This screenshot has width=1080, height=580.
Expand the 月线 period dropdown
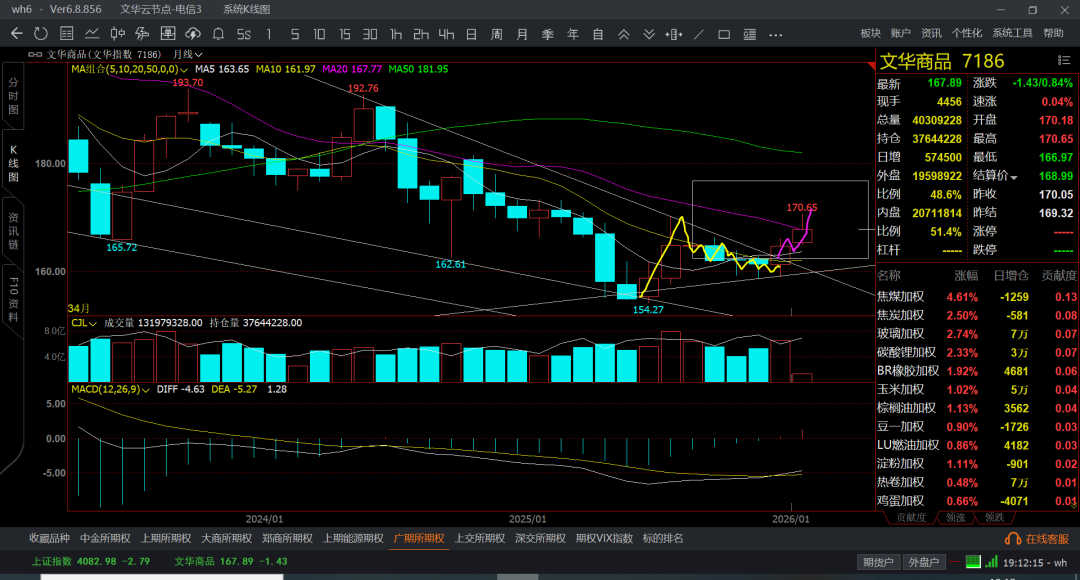click(188, 54)
